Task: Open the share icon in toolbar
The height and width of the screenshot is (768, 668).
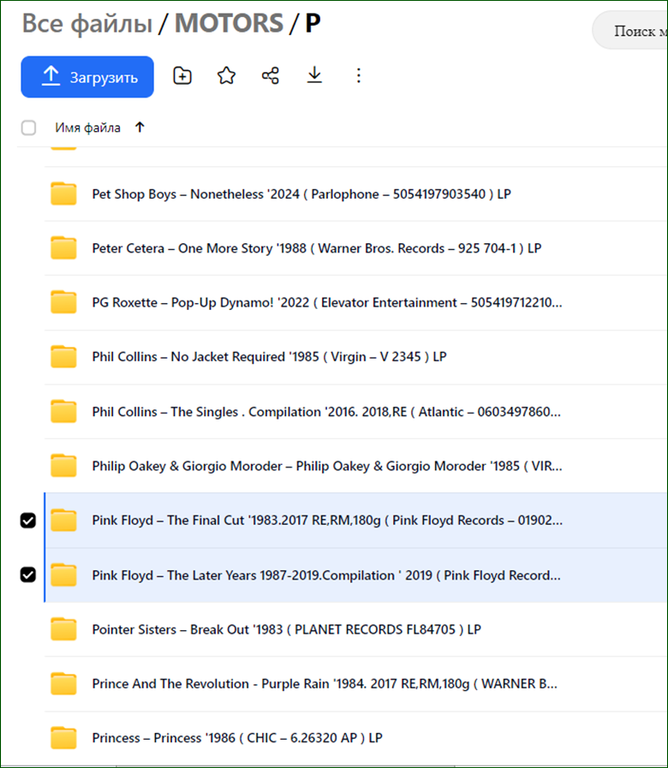Action: (x=270, y=76)
